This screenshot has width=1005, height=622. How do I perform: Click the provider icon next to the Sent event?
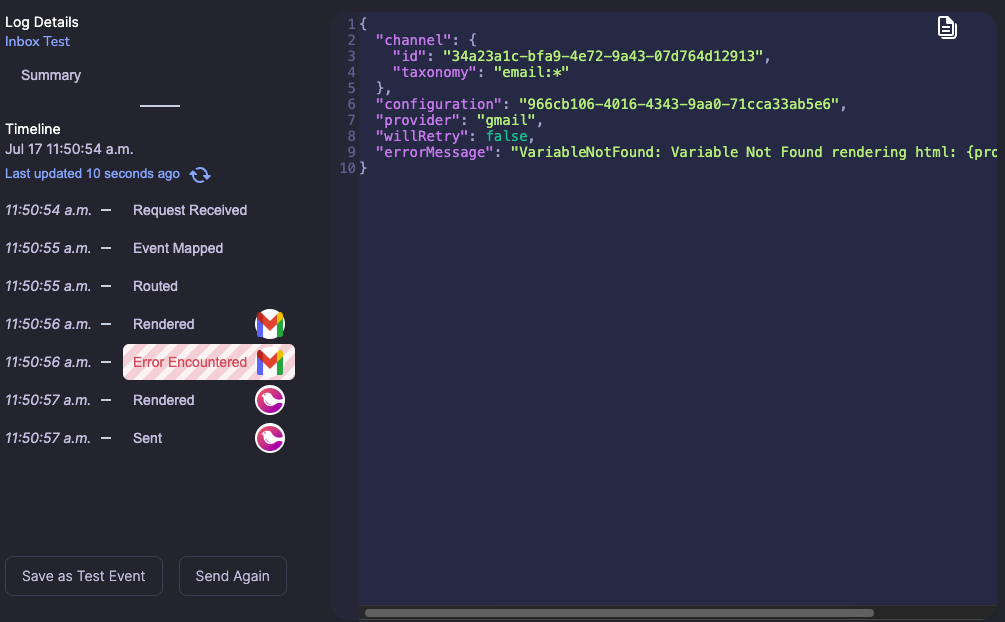pos(269,437)
